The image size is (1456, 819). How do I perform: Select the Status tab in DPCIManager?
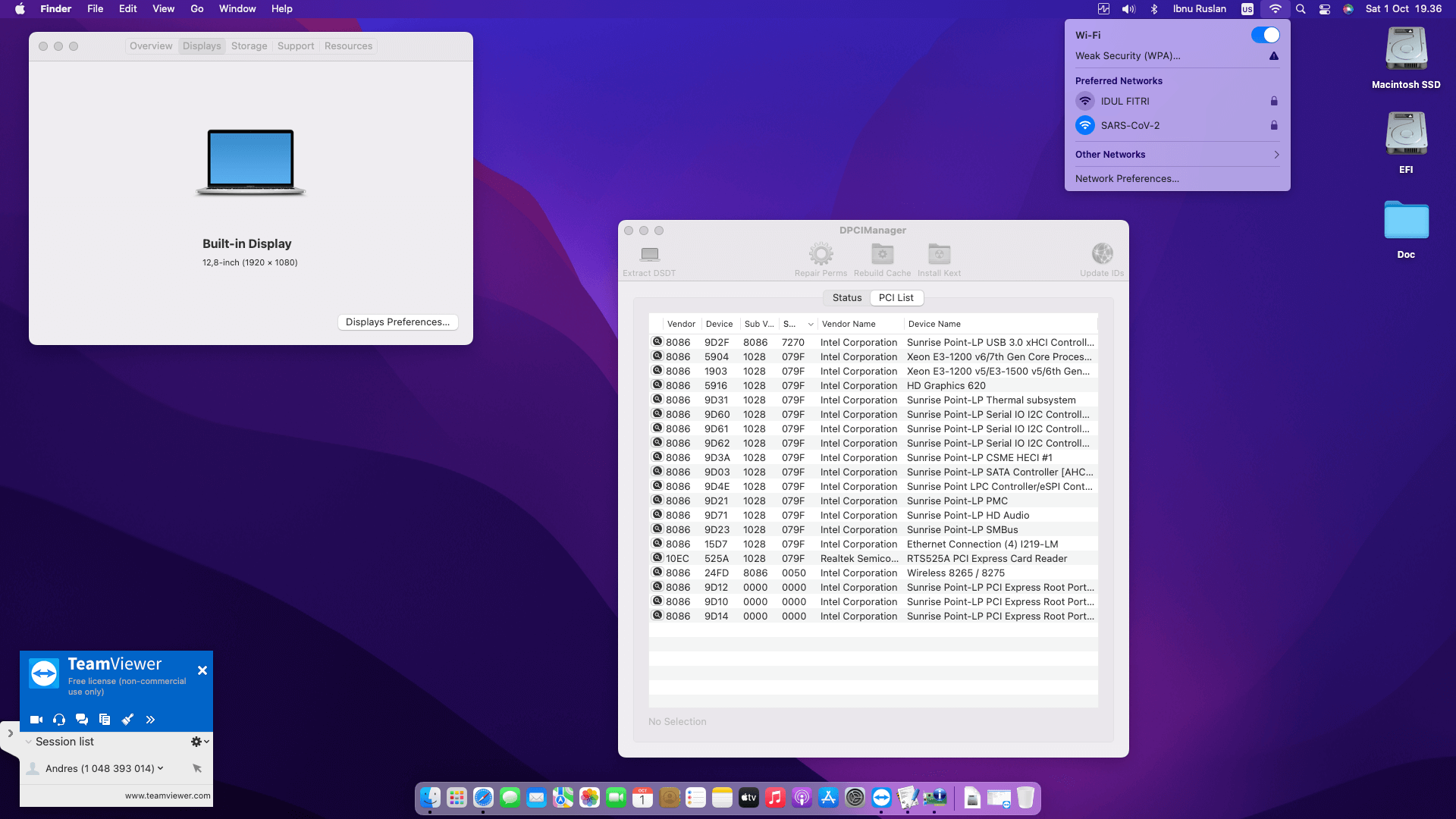(x=846, y=298)
